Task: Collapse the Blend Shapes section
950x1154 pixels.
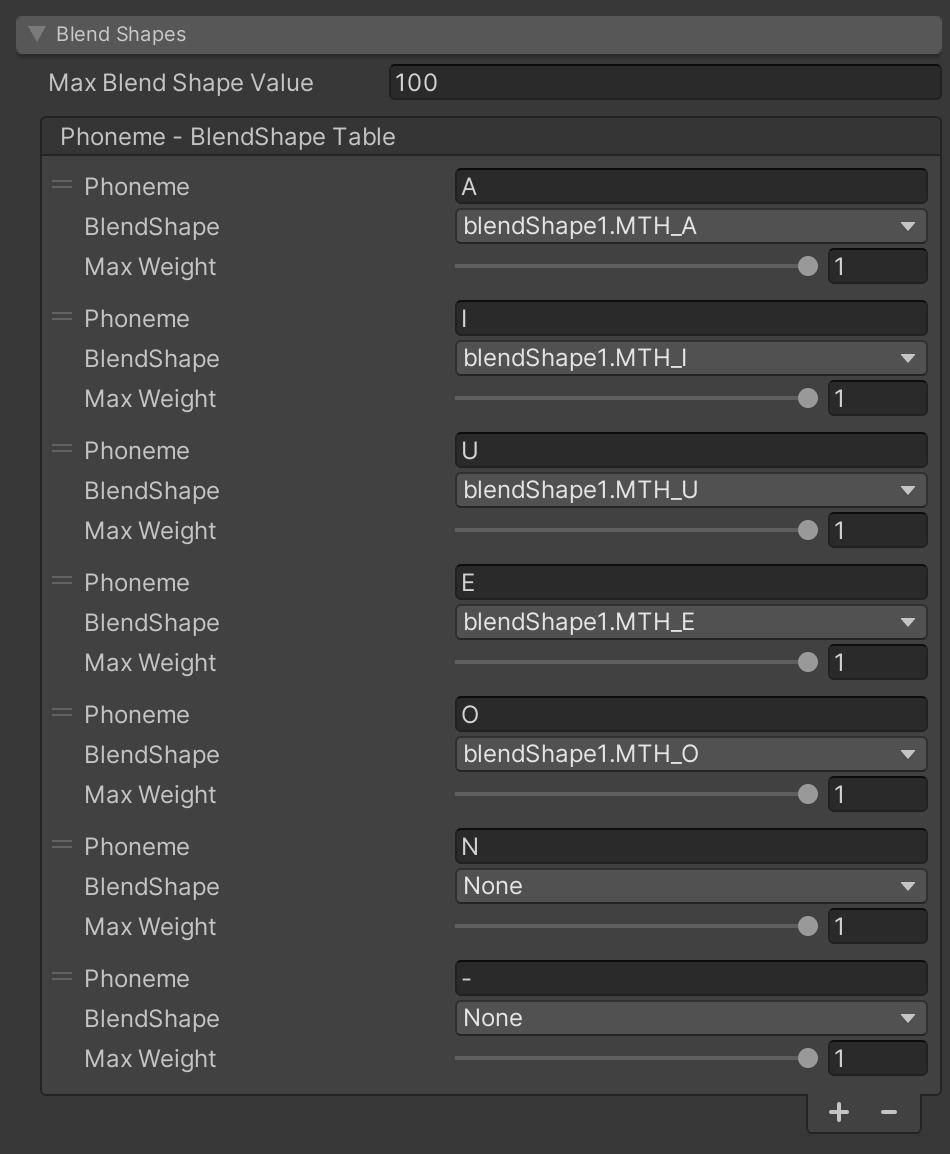Action: 38,34
